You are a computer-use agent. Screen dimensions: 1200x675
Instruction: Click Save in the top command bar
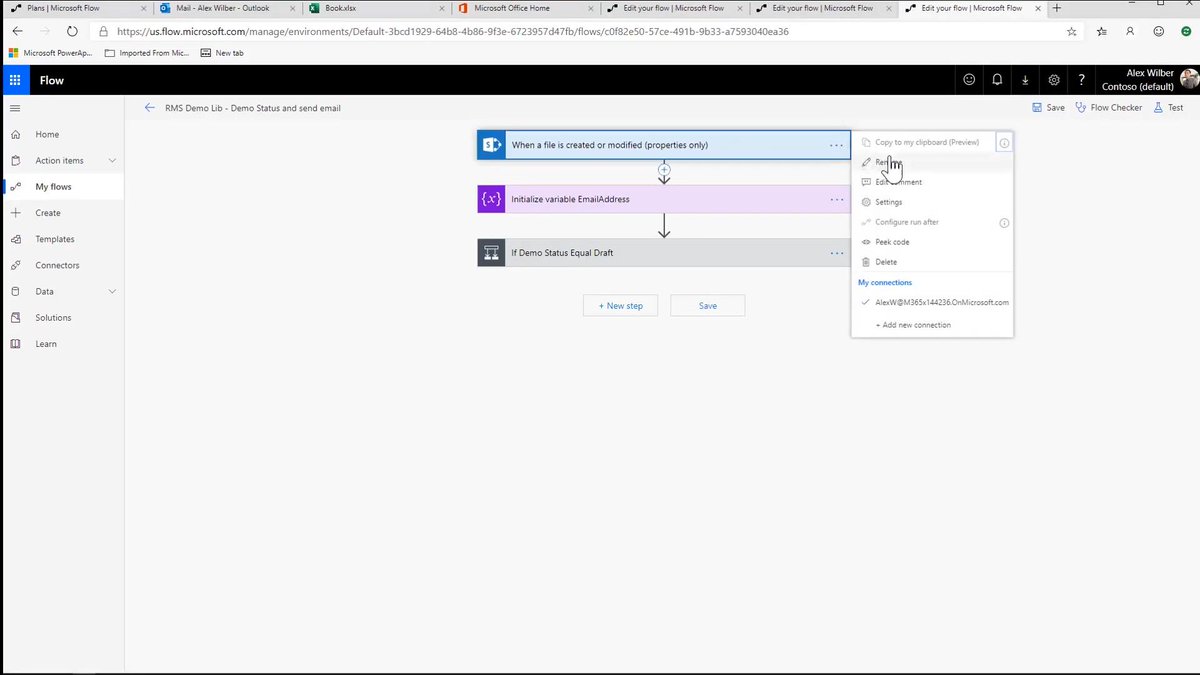tap(1049, 108)
